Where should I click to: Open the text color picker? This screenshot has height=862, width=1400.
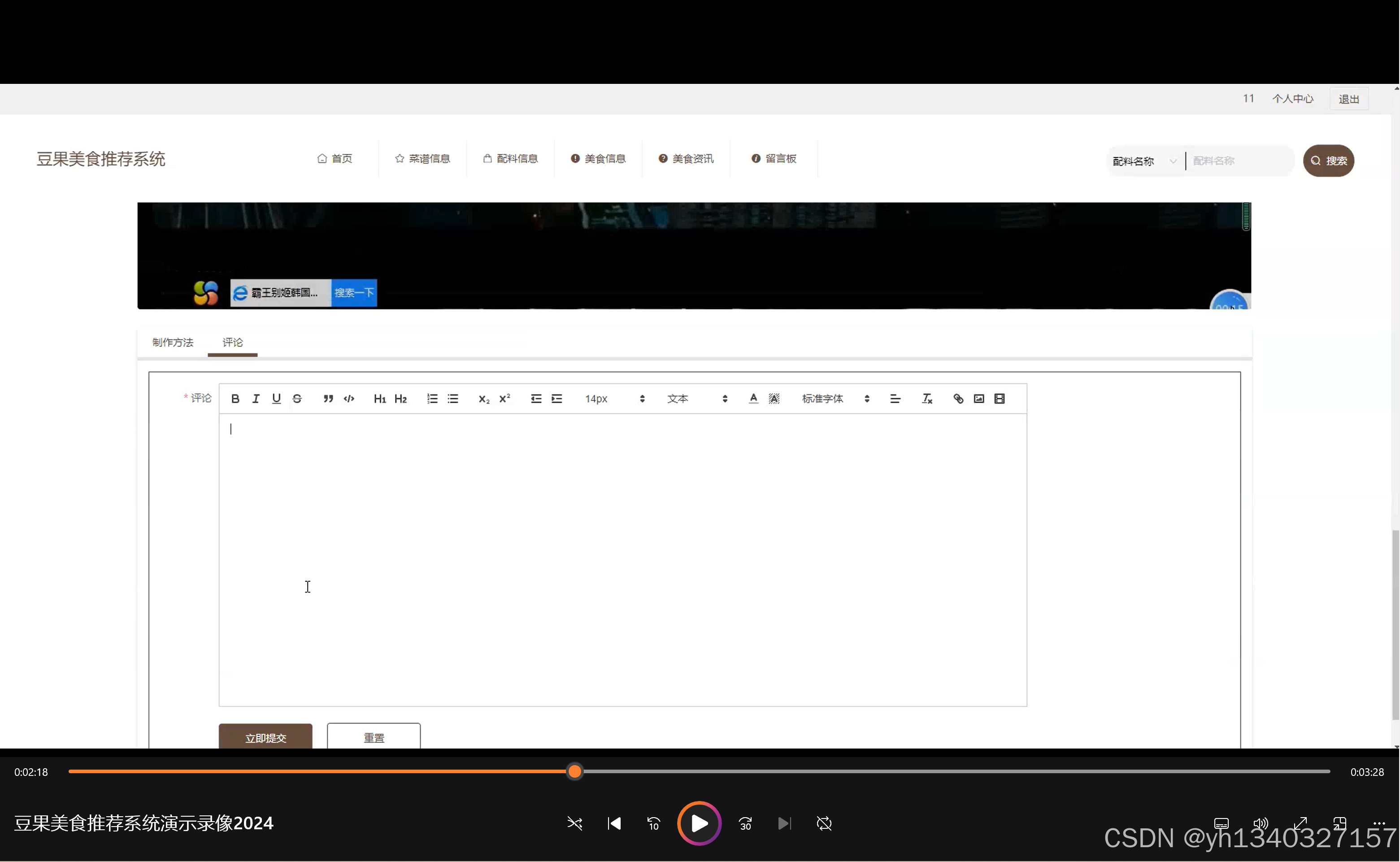(753, 399)
